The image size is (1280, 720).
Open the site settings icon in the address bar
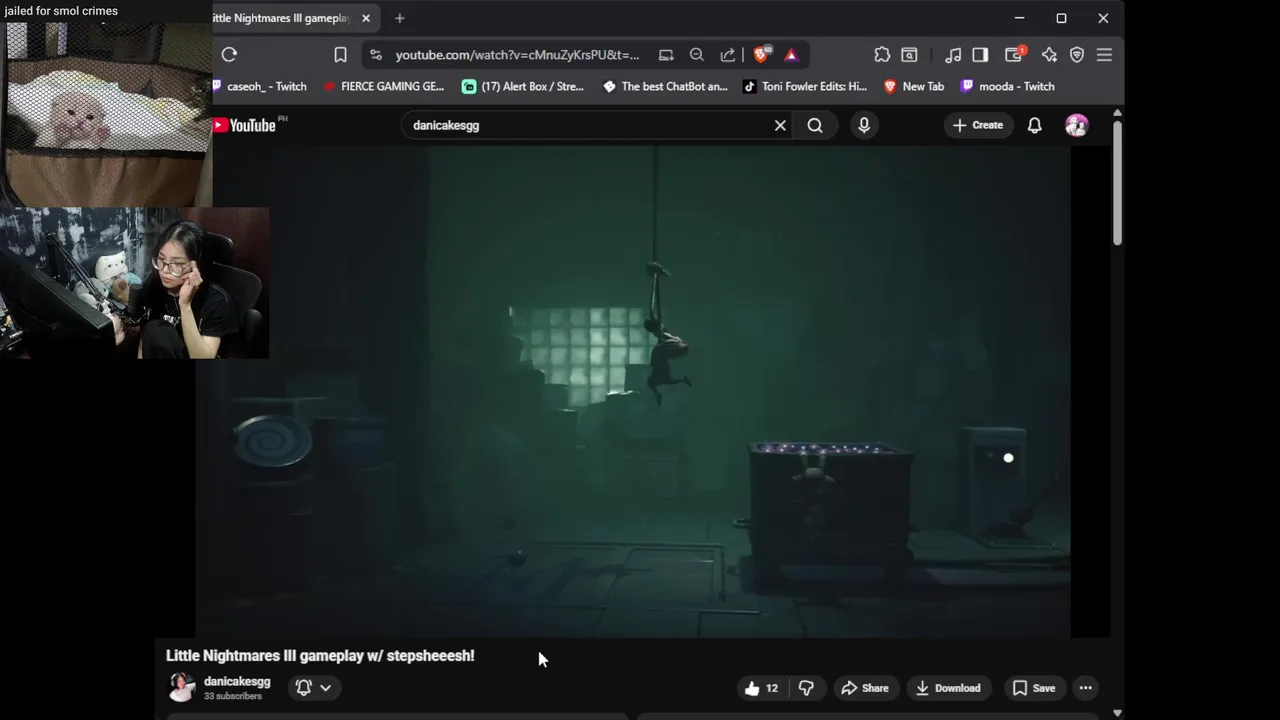pos(375,55)
